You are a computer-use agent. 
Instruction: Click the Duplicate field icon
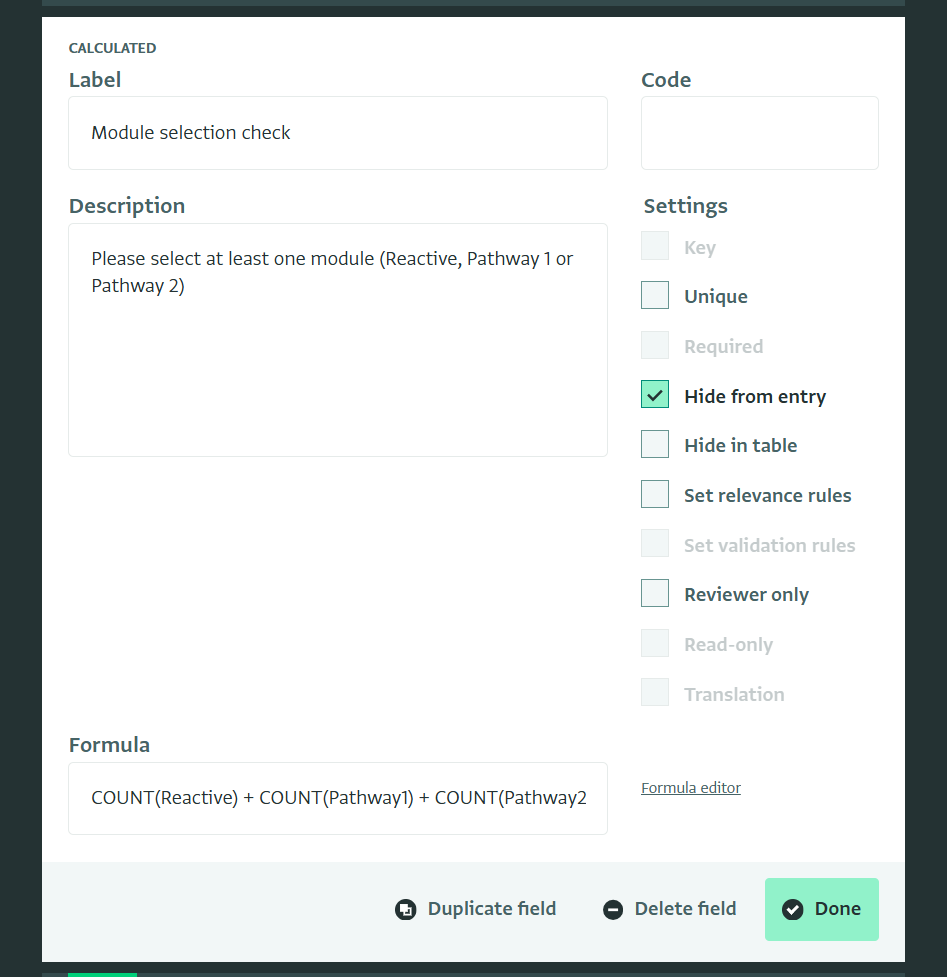pyautogui.click(x=405, y=910)
